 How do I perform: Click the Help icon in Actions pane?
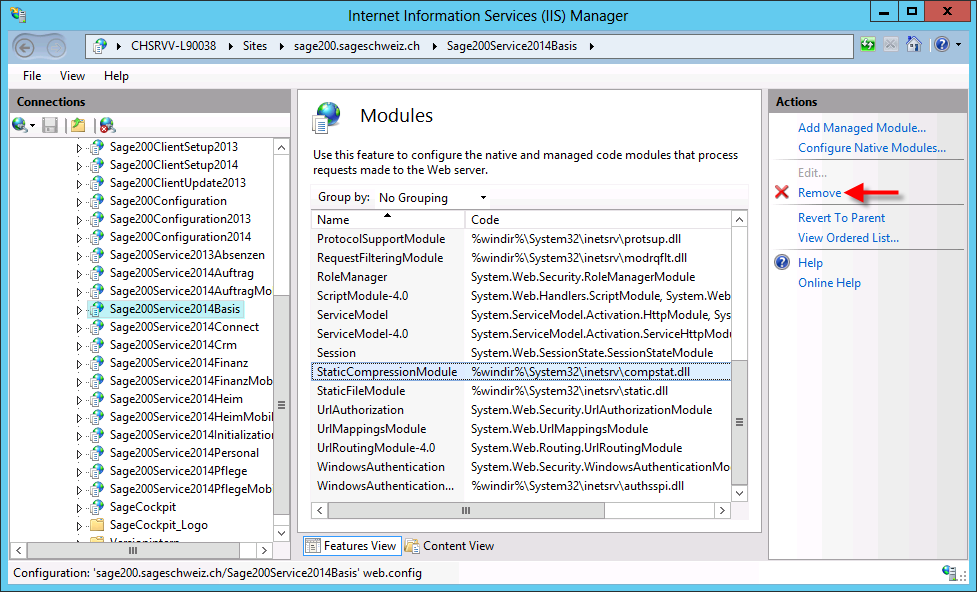click(782, 262)
